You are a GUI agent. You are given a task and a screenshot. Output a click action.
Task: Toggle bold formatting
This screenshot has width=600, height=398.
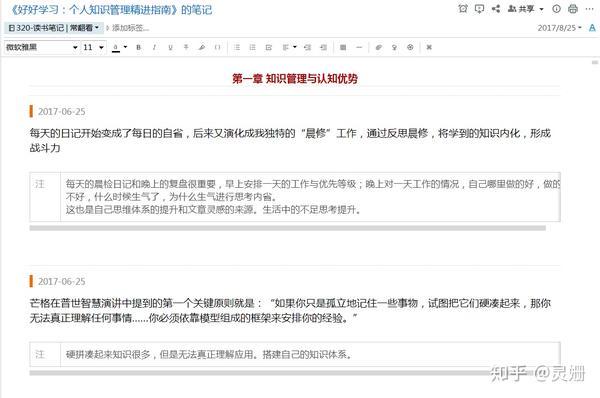139,47
